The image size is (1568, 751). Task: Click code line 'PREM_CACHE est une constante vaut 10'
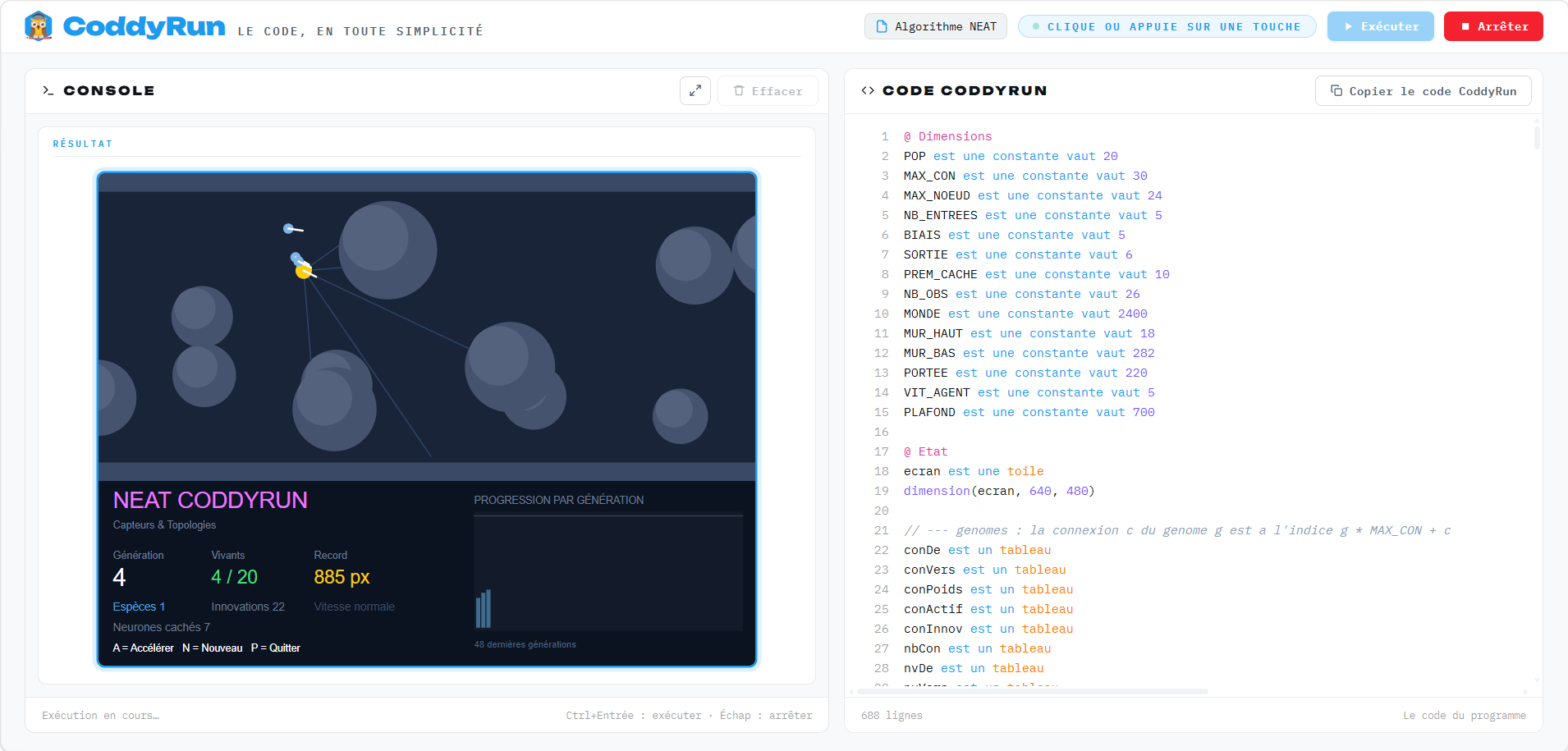pyautogui.click(x=1037, y=274)
